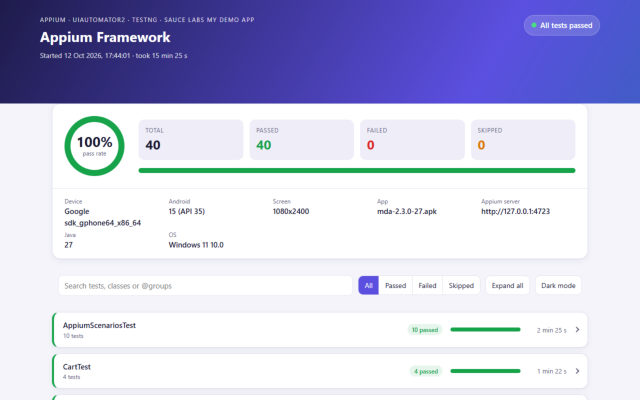This screenshot has width=640, height=400.
Task: Click the Android value 15 (API 35)
Action: (187, 211)
